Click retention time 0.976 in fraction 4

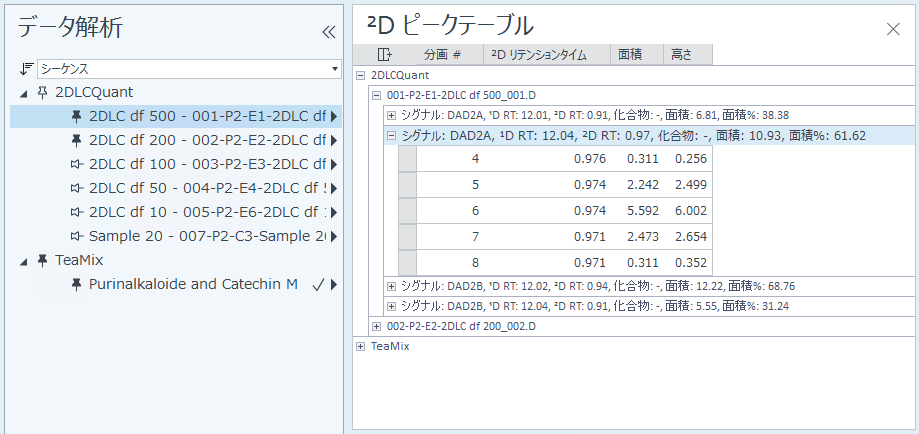(590, 159)
